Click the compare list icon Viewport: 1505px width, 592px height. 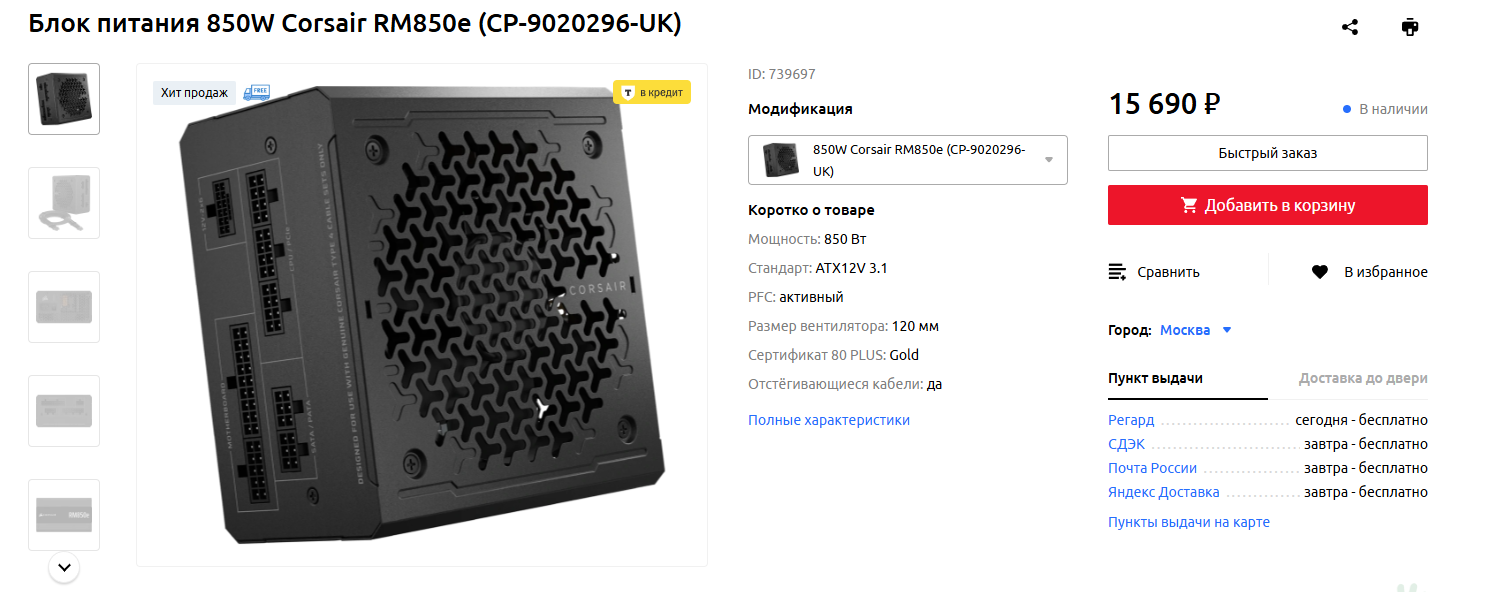(x=1118, y=272)
